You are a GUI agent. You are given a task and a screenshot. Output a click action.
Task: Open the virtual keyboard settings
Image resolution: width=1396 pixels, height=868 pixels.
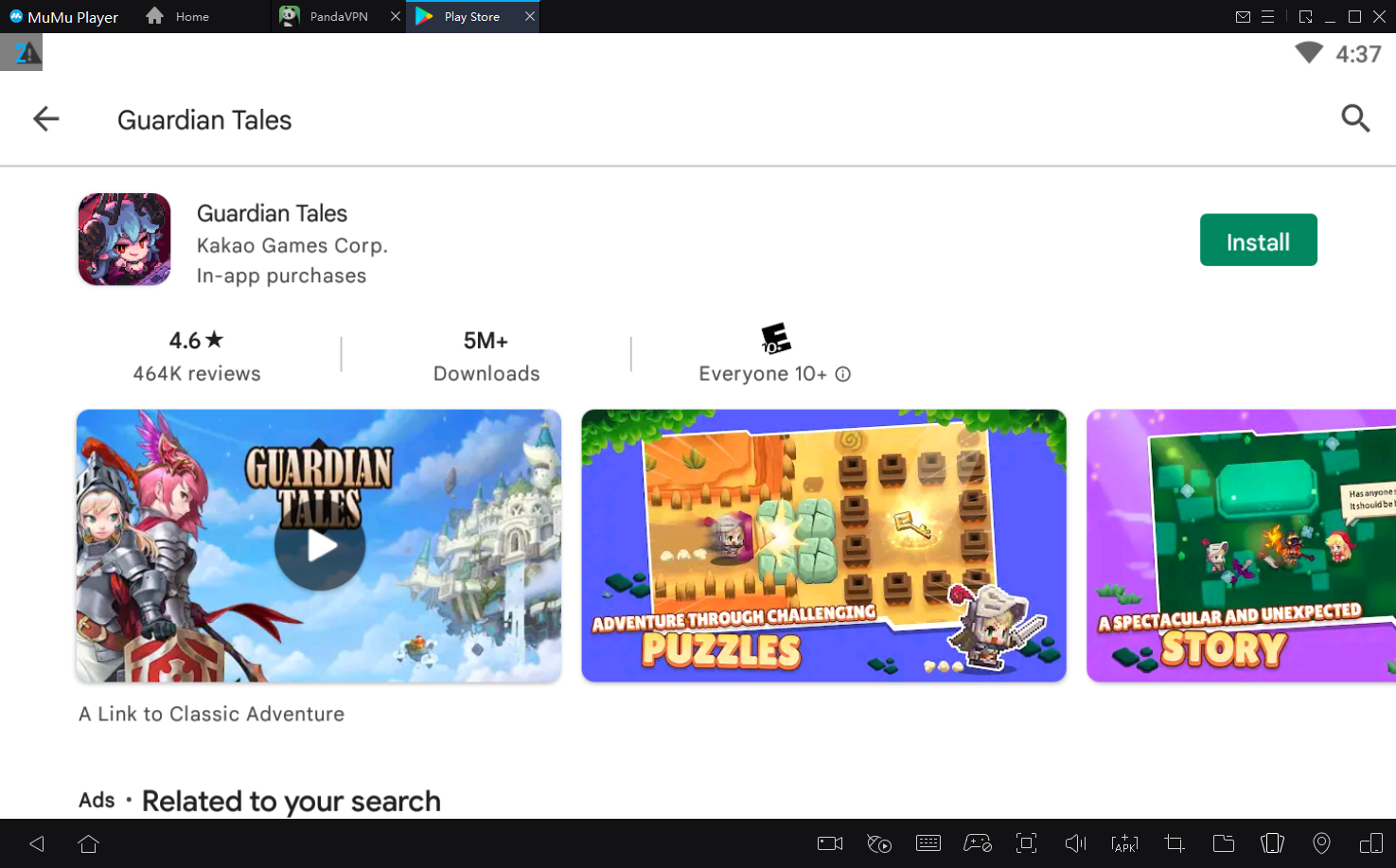pyautogui.click(x=928, y=842)
